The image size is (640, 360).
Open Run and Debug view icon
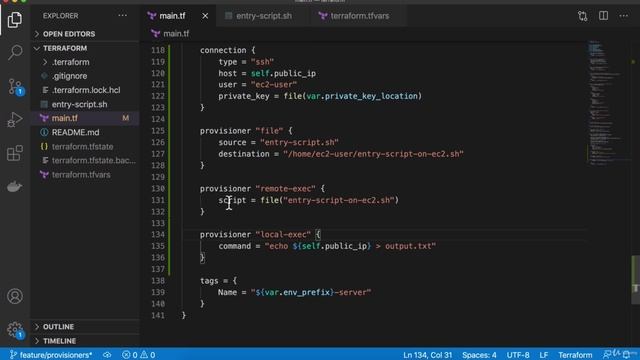(15, 120)
